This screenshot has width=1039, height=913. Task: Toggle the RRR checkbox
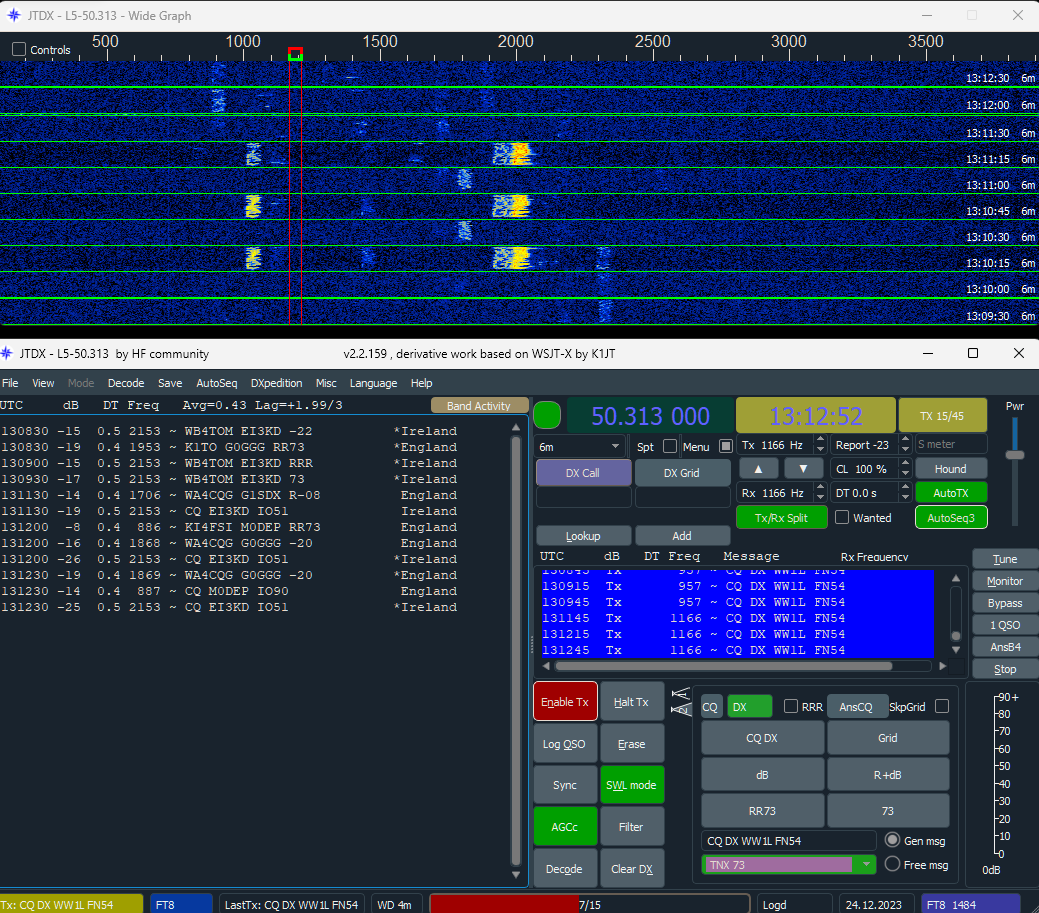[x=791, y=706]
